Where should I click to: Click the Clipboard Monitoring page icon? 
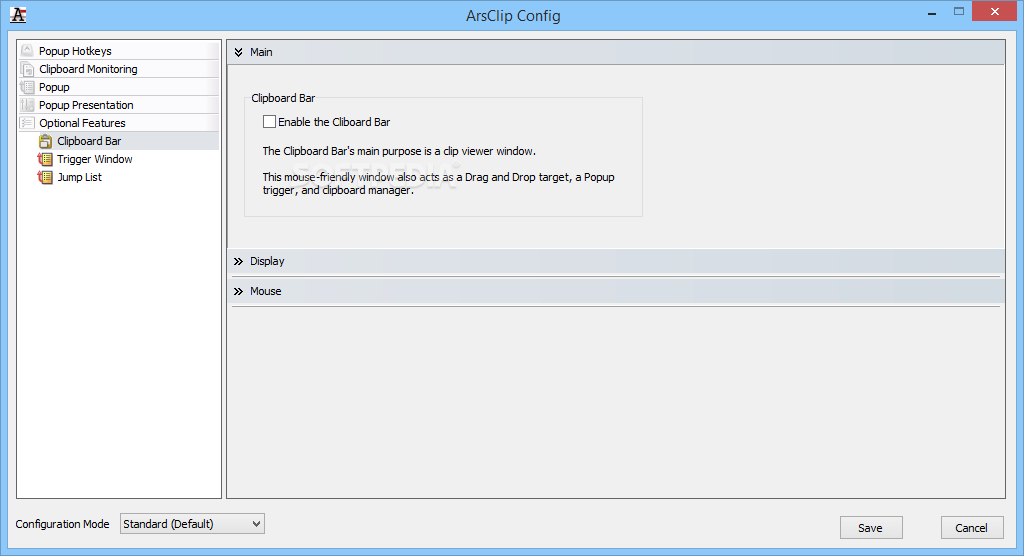point(27,69)
